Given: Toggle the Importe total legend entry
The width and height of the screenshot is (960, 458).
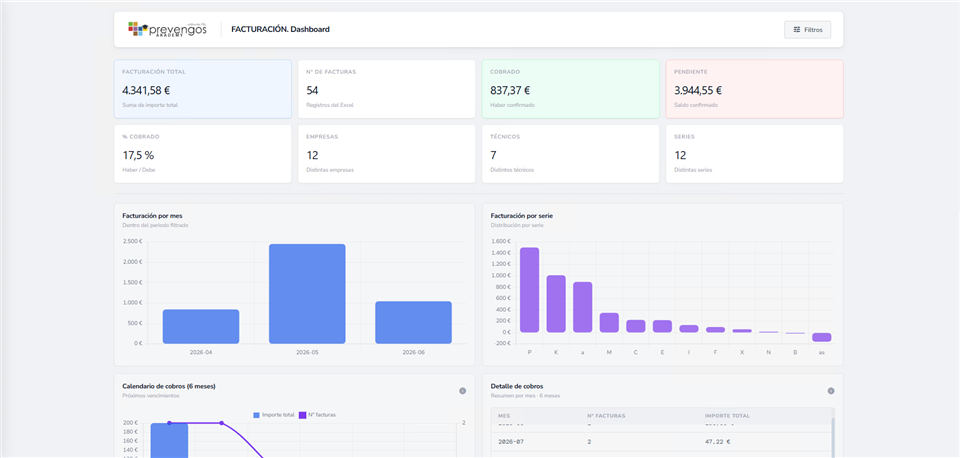Looking at the screenshot, I should pos(274,415).
